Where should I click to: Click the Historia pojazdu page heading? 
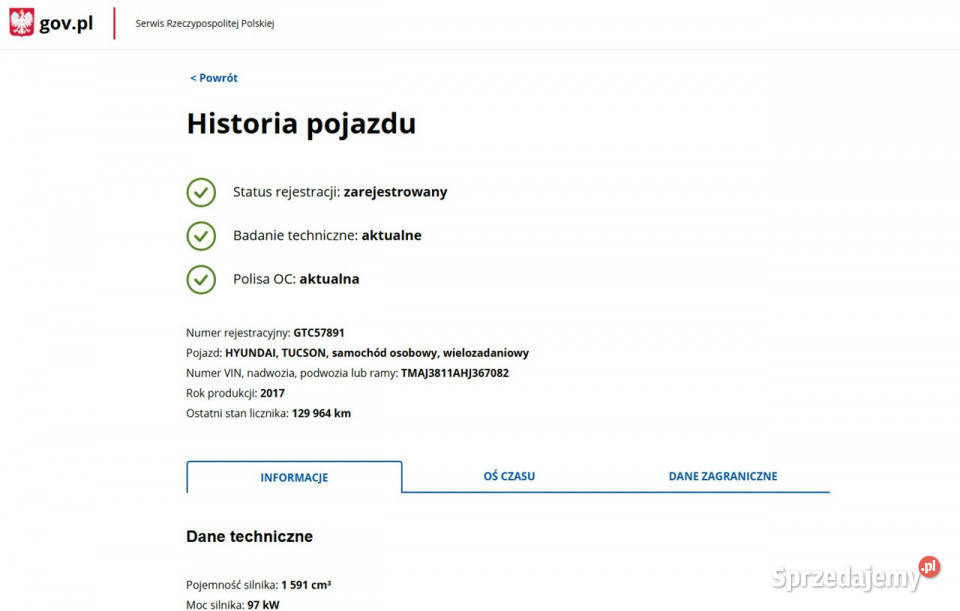(301, 124)
